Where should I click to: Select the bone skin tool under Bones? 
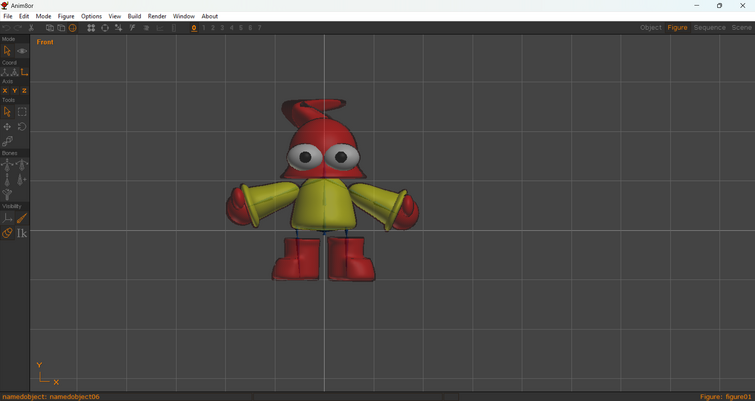point(7,194)
